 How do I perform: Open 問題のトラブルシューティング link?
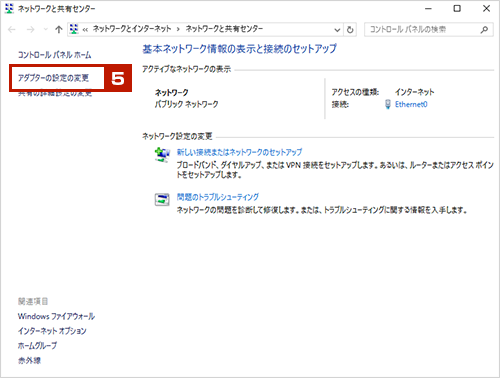[218, 197]
